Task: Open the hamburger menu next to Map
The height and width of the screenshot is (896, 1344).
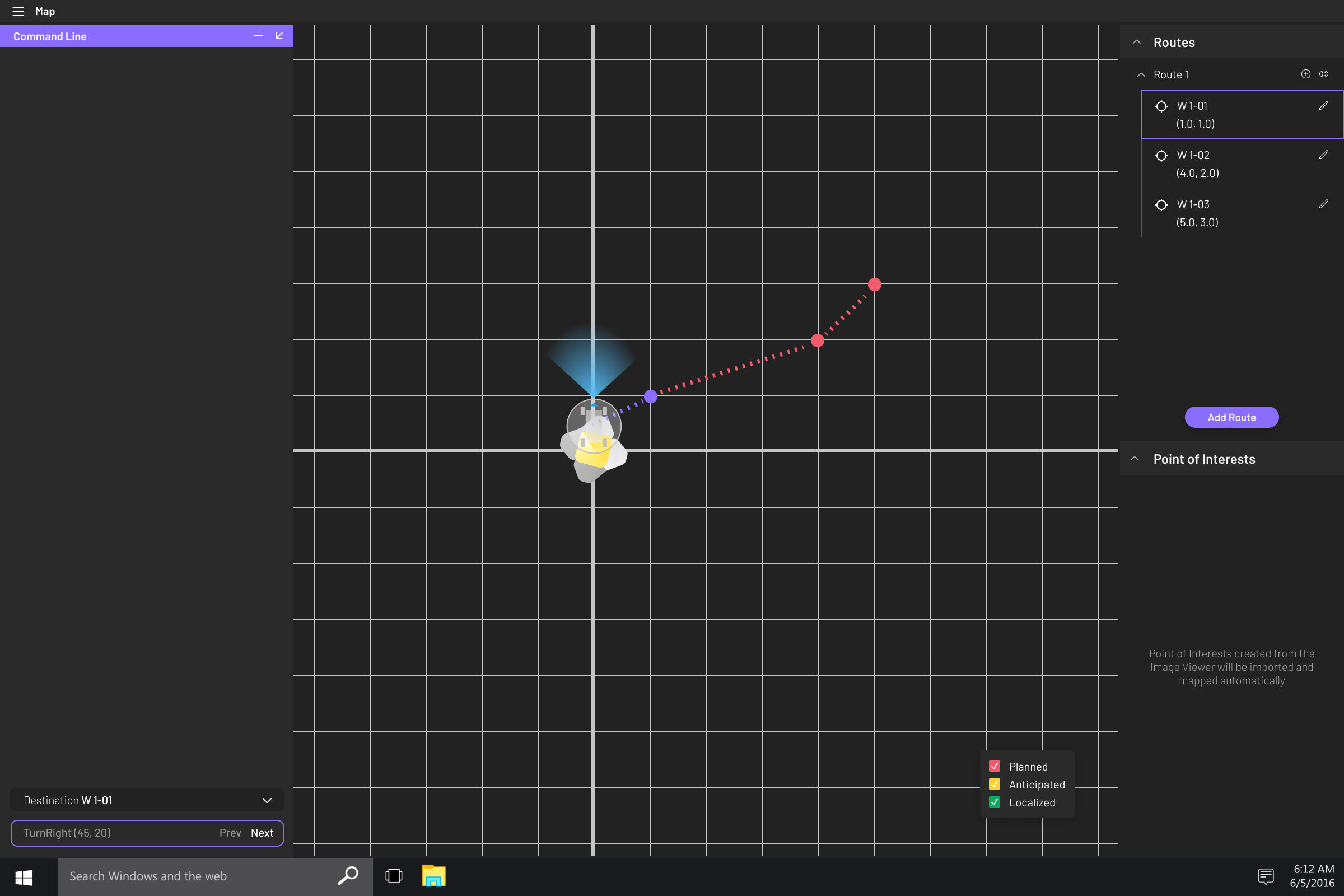Action: pyautogui.click(x=18, y=11)
